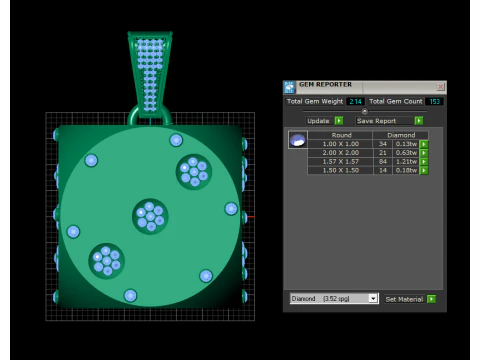Click the Diamond column header
The image size is (480, 360).
click(400, 135)
